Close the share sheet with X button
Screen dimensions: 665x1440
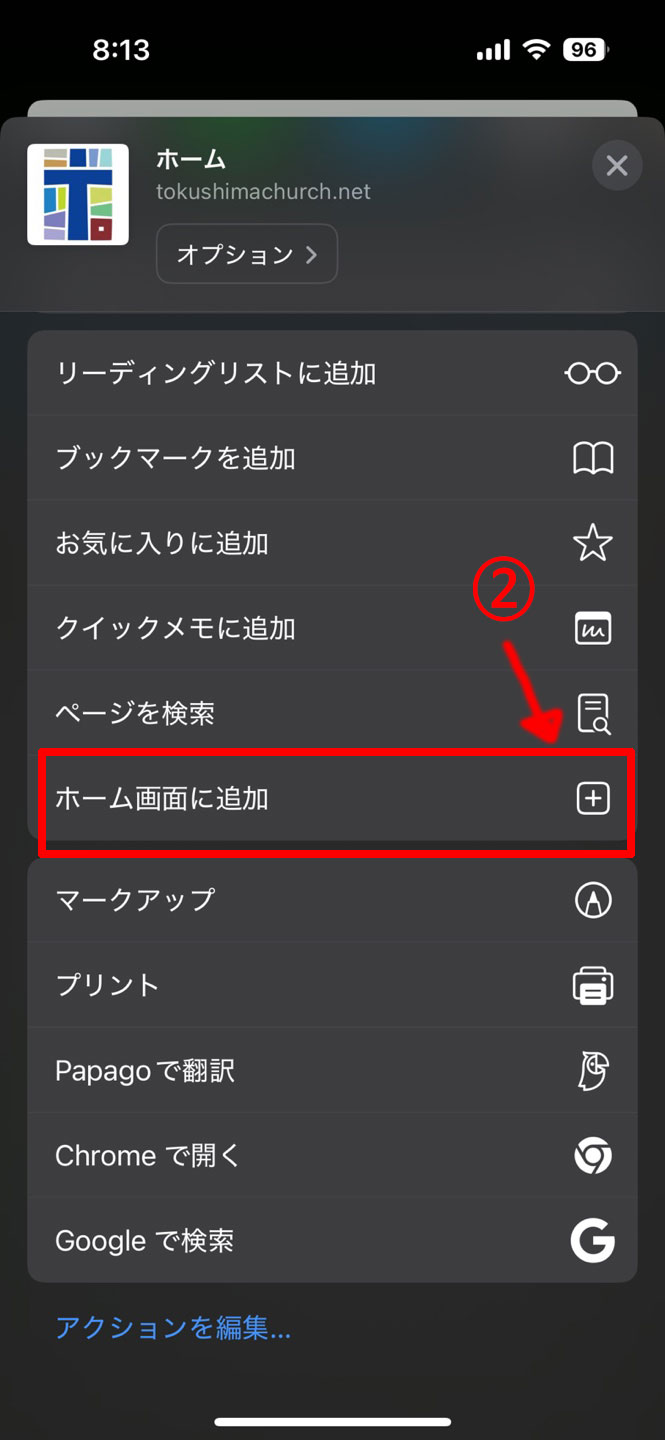point(617,165)
